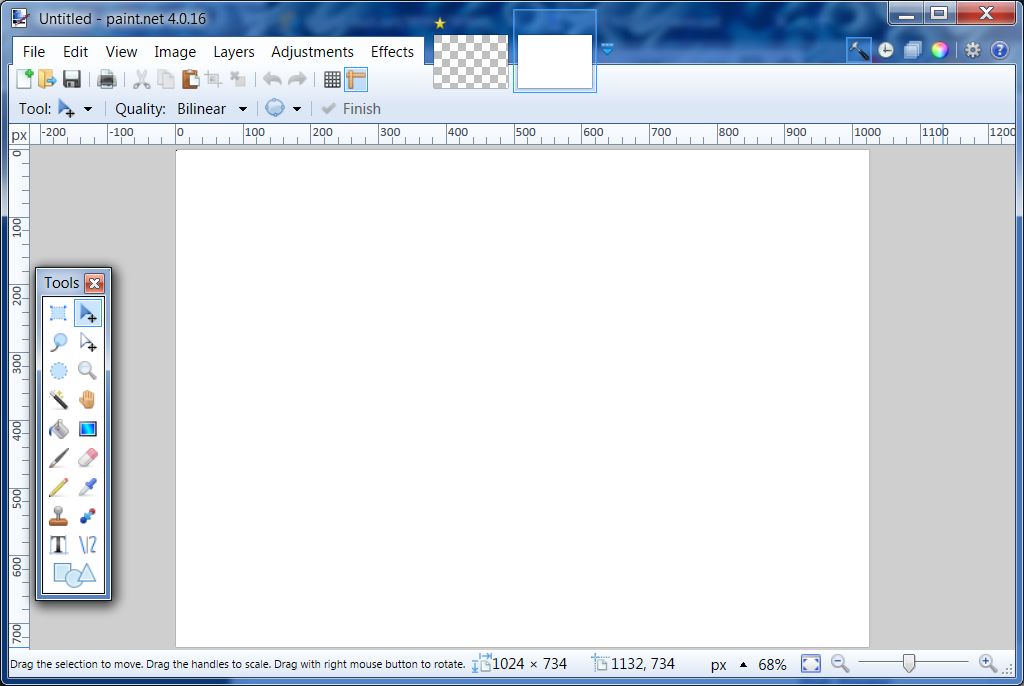Select the Move Selection tool
This screenshot has width=1024, height=686.
point(88,342)
